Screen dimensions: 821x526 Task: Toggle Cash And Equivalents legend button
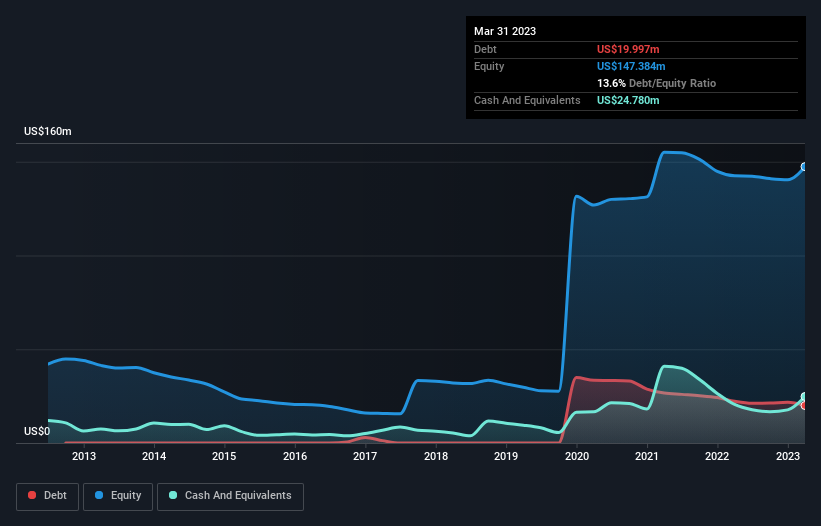click(x=230, y=496)
